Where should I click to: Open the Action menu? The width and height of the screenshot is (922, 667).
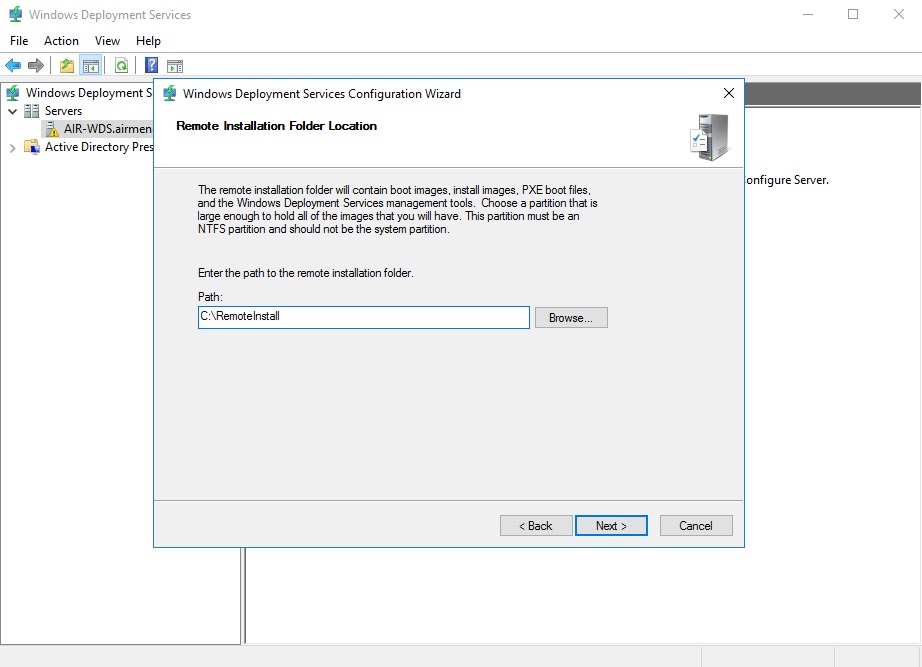coord(61,41)
